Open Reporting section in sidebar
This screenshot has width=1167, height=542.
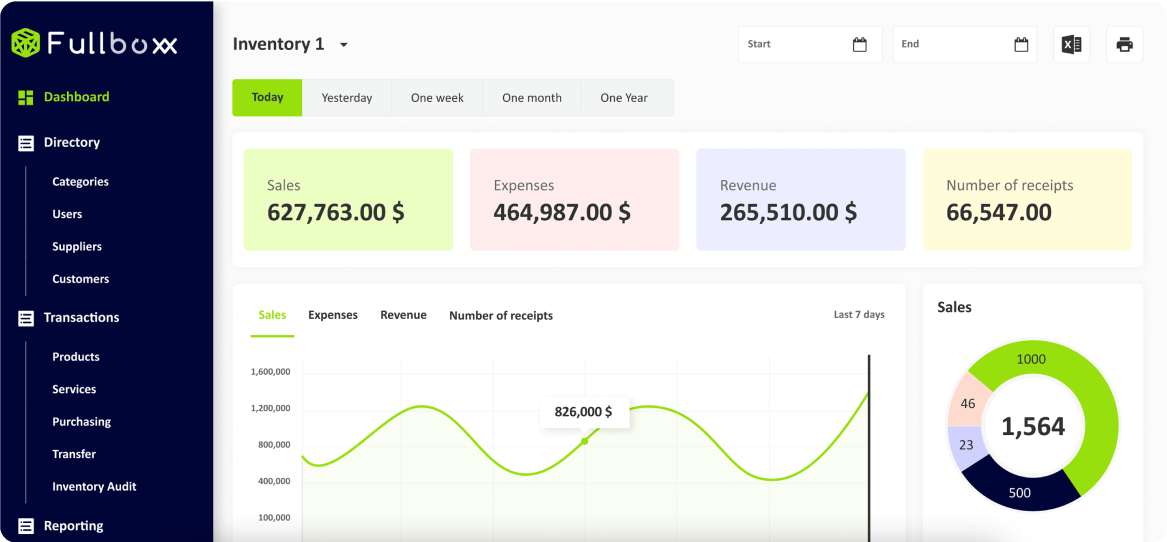pos(74,526)
